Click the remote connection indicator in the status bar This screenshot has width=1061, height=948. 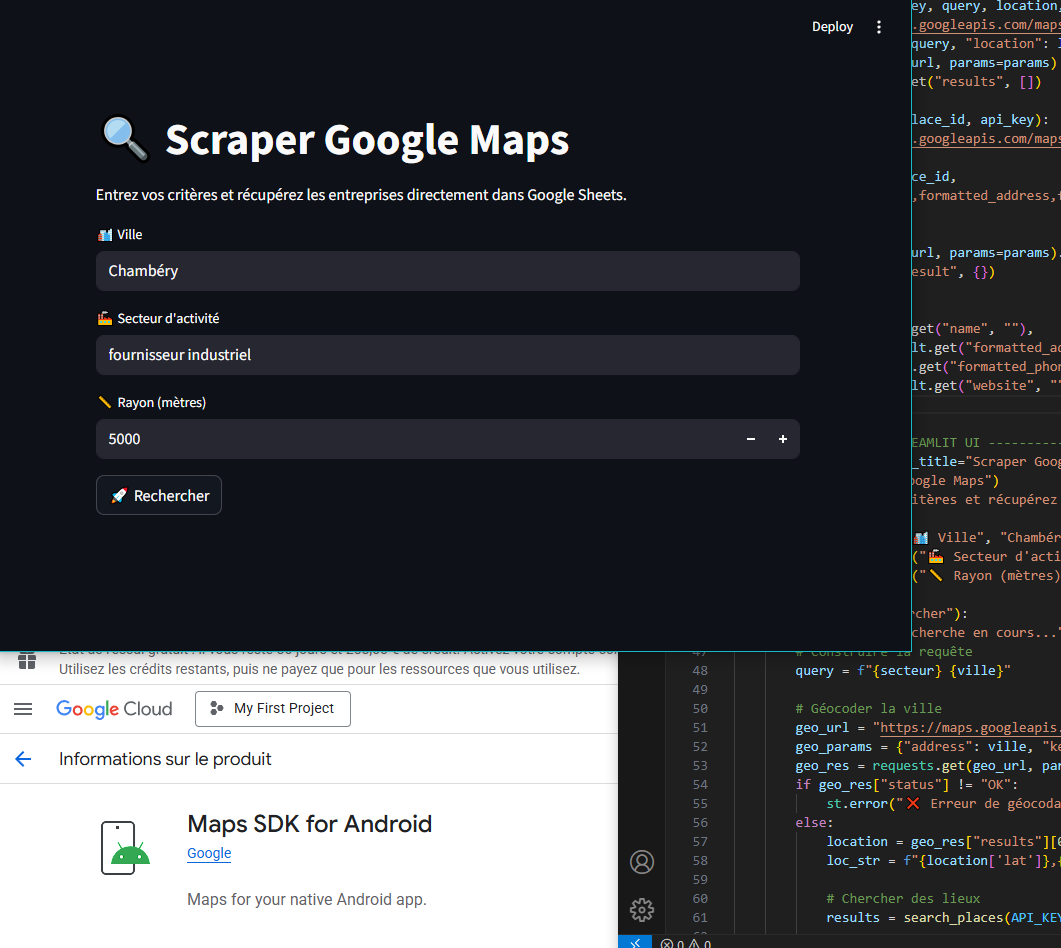634,942
